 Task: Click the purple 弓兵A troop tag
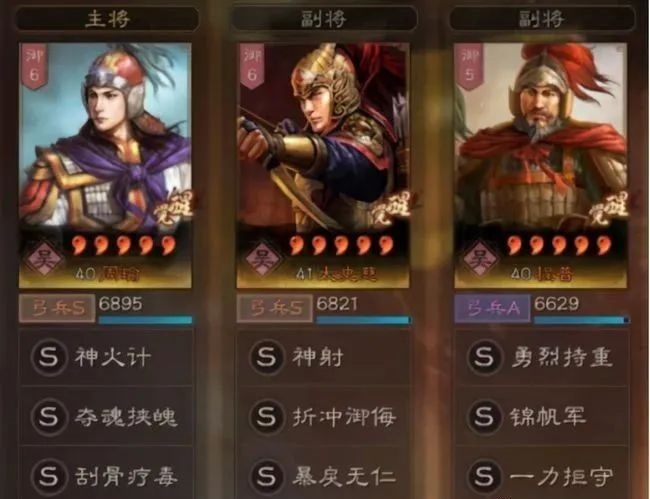(492, 308)
